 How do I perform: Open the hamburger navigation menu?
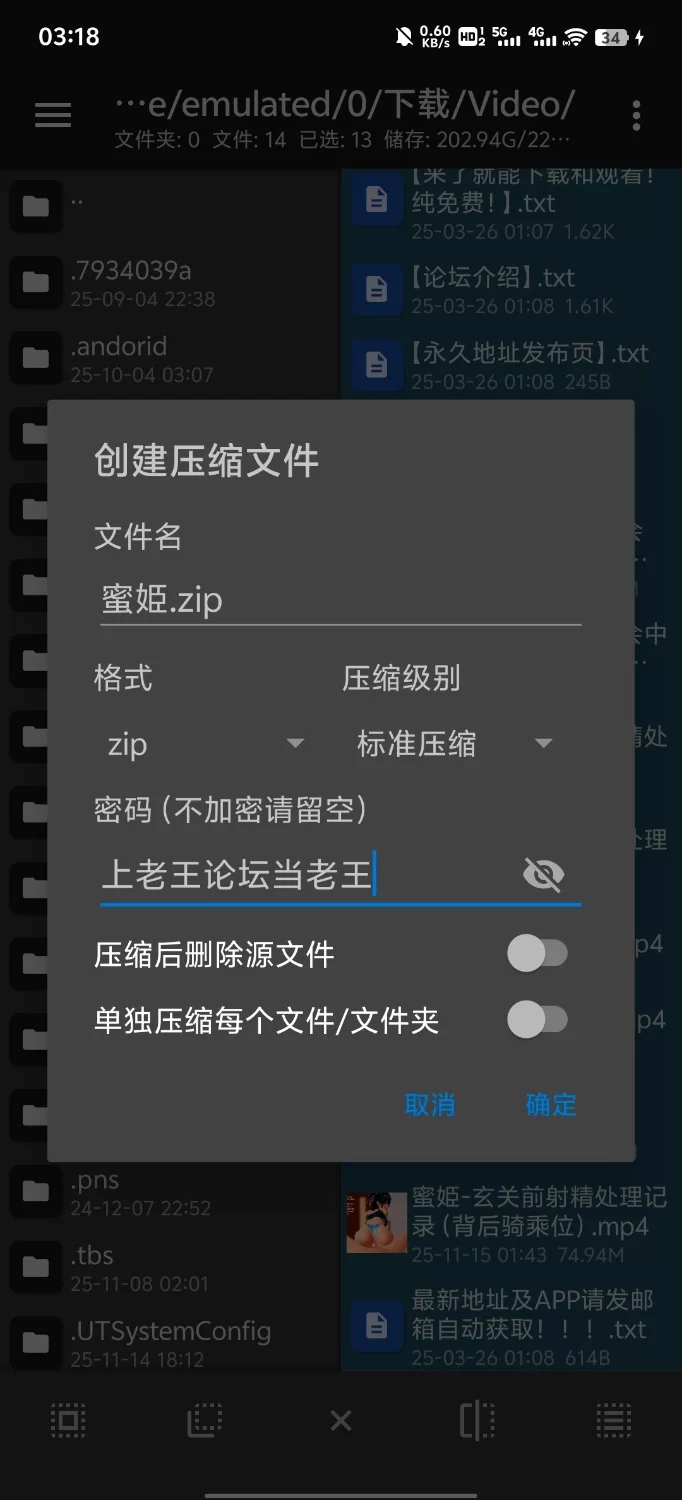(x=53, y=115)
